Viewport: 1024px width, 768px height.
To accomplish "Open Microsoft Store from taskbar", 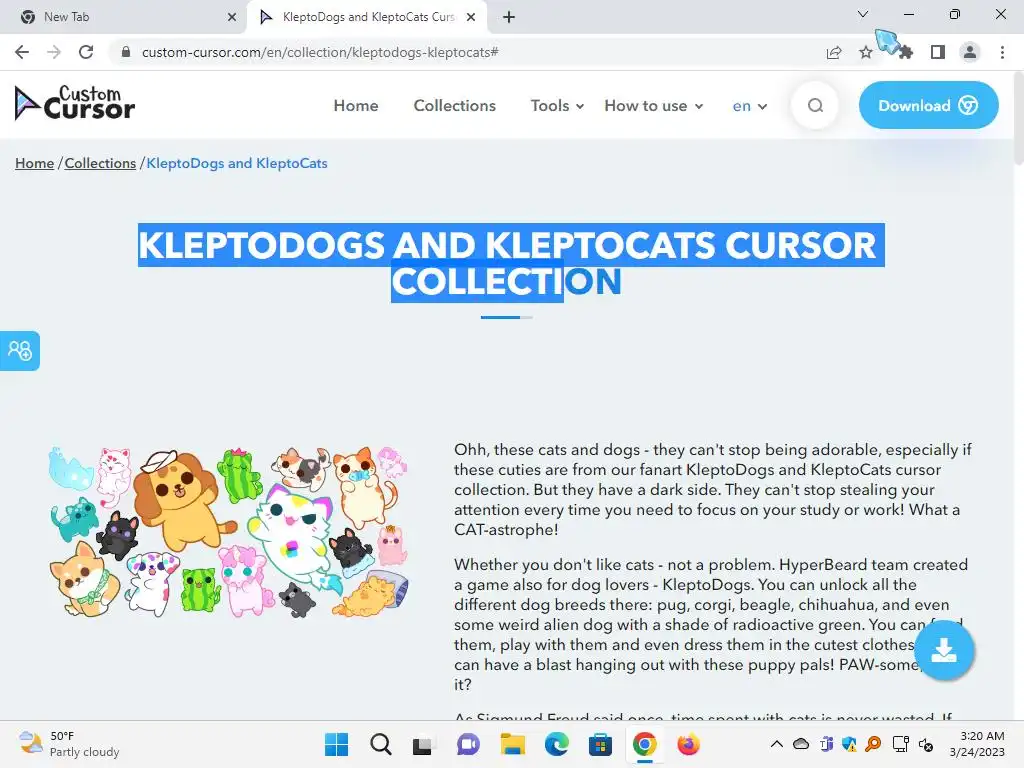I will click(x=600, y=744).
